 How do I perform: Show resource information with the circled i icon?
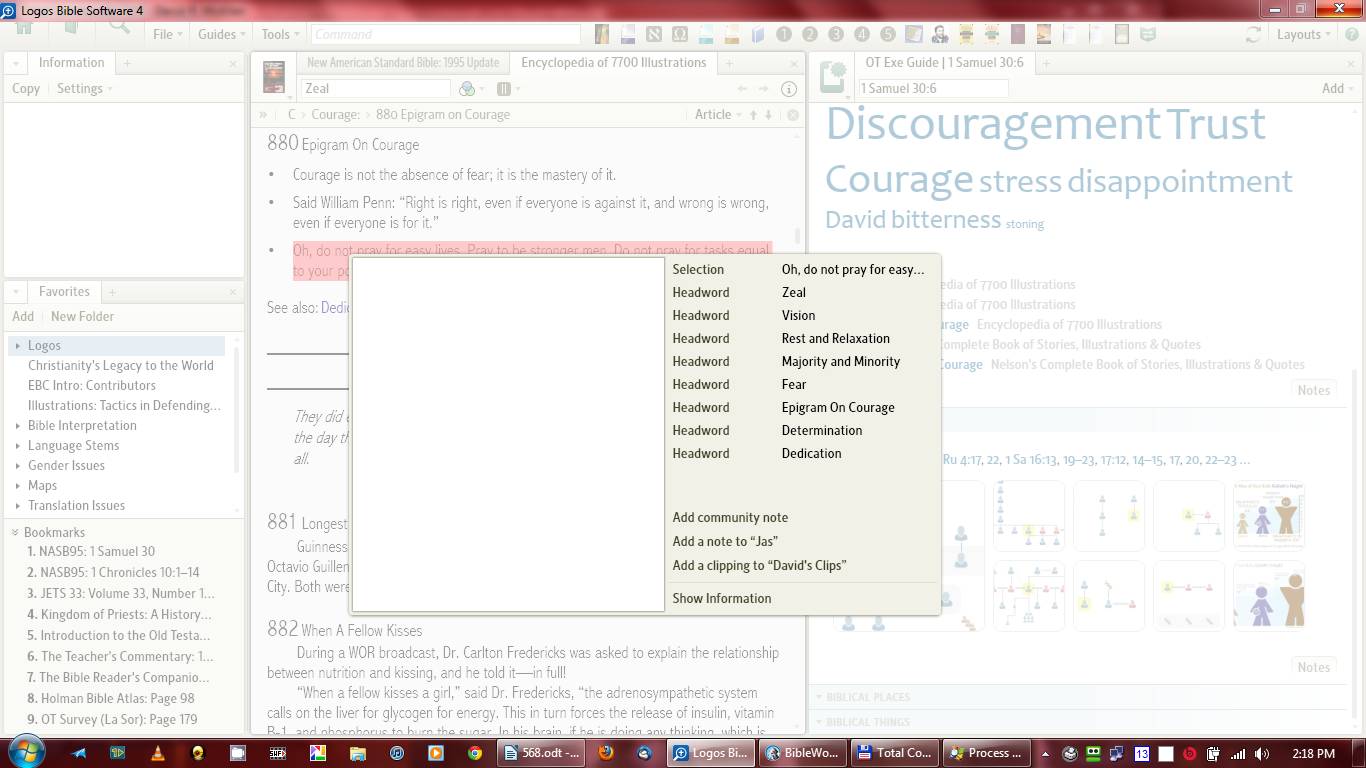[789, 89]
